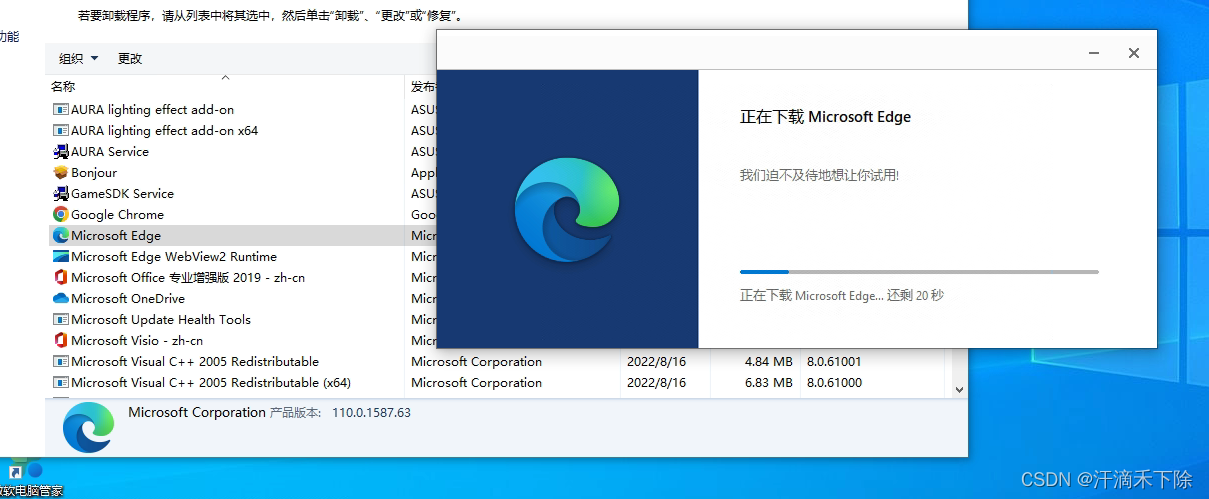Click the Visual C++ 2005 Redistributable icon
Viewport: 1209px width, 499px height.
[x=60, y=362]
